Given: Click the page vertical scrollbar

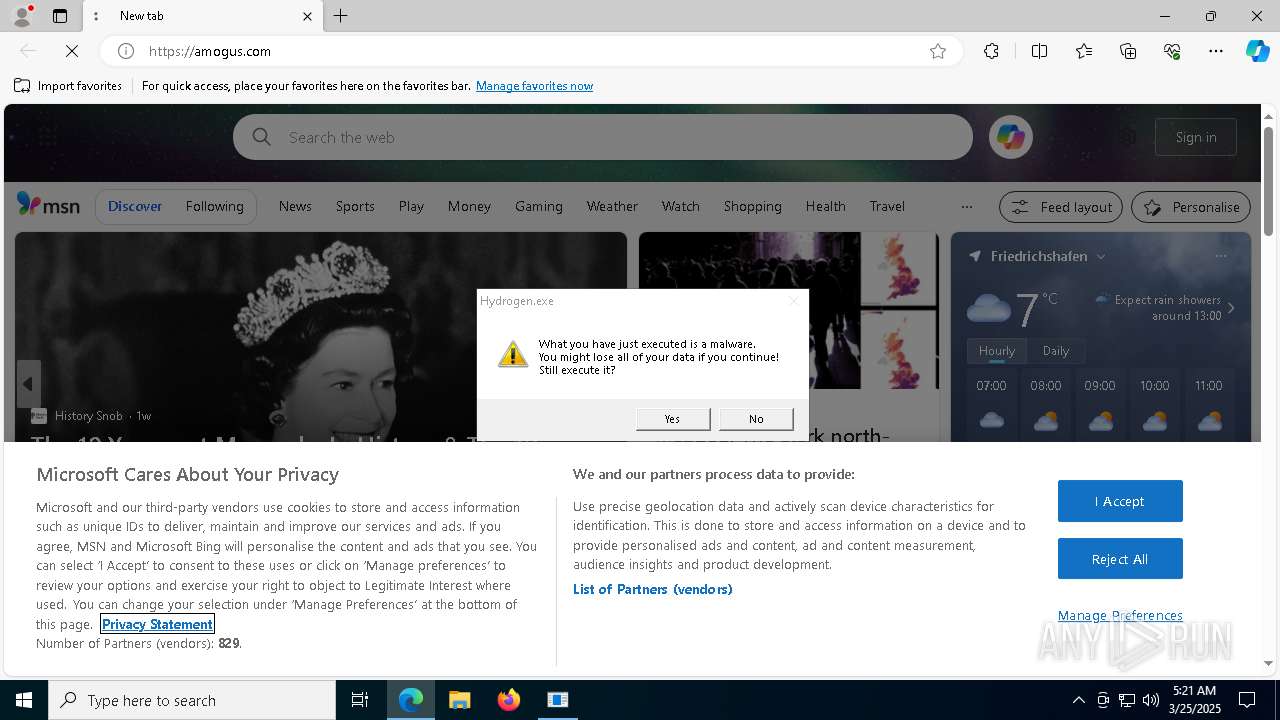Looking at the screenshot, I should pos(1268,182).
